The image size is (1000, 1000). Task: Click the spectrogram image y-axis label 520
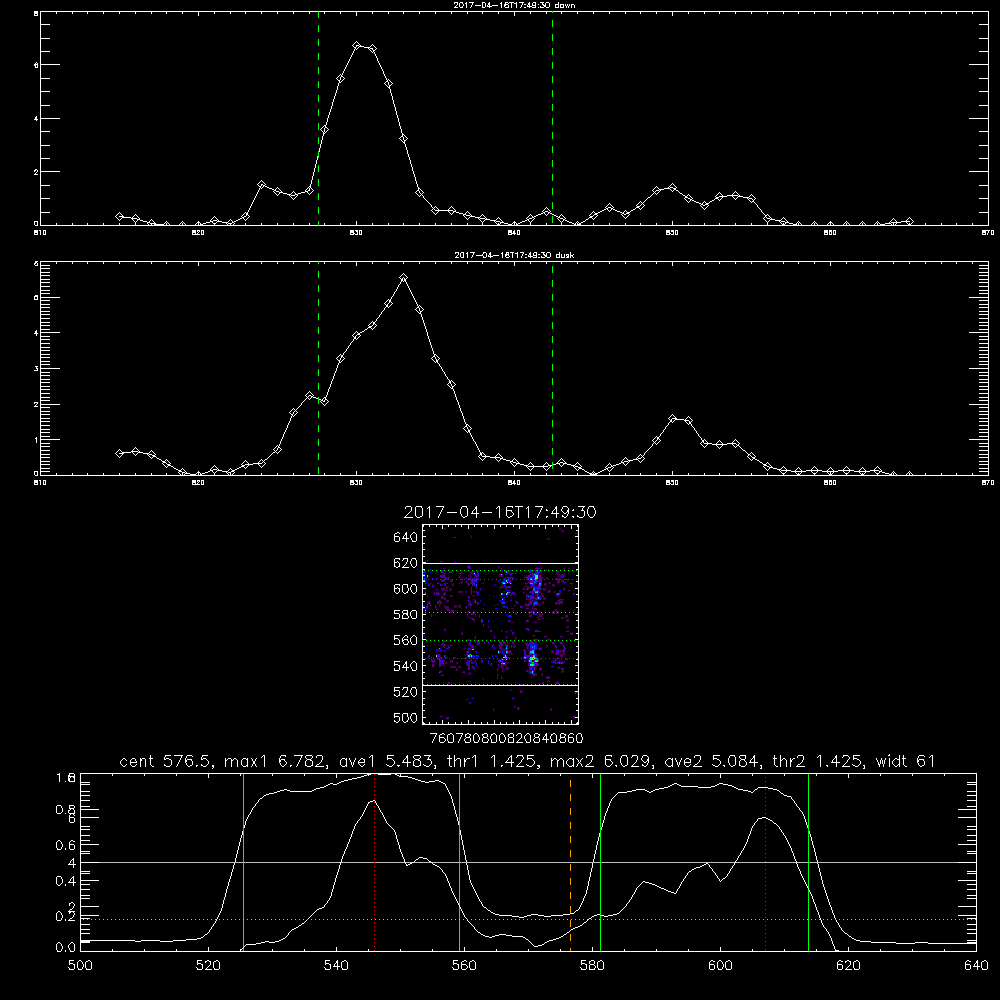(x=406, y=692)
